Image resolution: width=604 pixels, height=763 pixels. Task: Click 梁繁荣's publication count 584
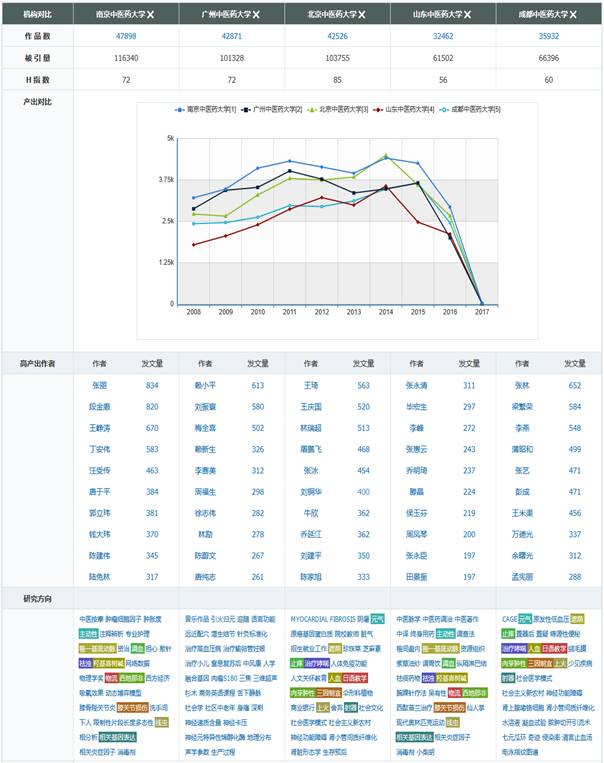point(575,407)
